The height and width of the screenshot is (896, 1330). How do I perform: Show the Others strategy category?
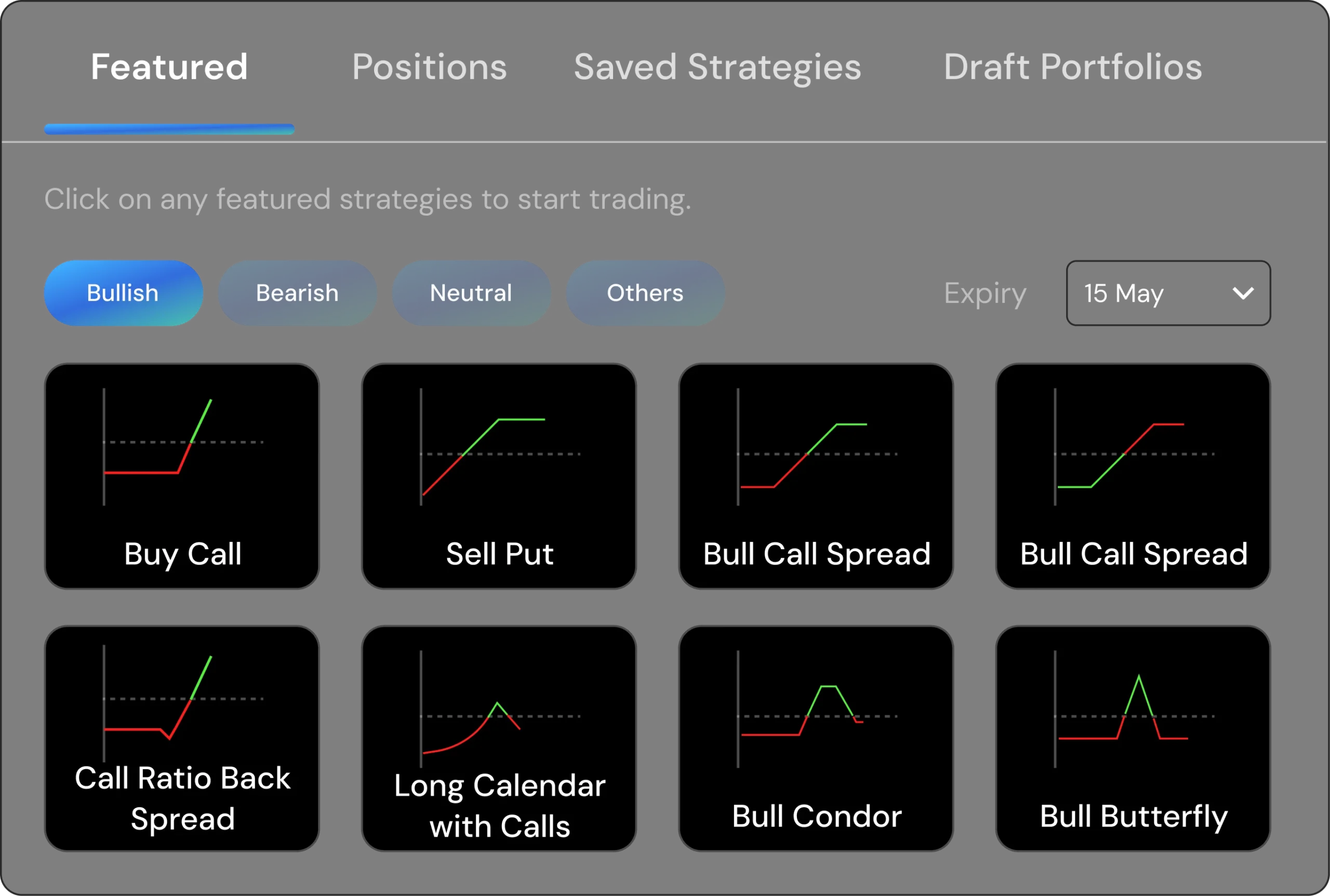click(x=645, y=293)
